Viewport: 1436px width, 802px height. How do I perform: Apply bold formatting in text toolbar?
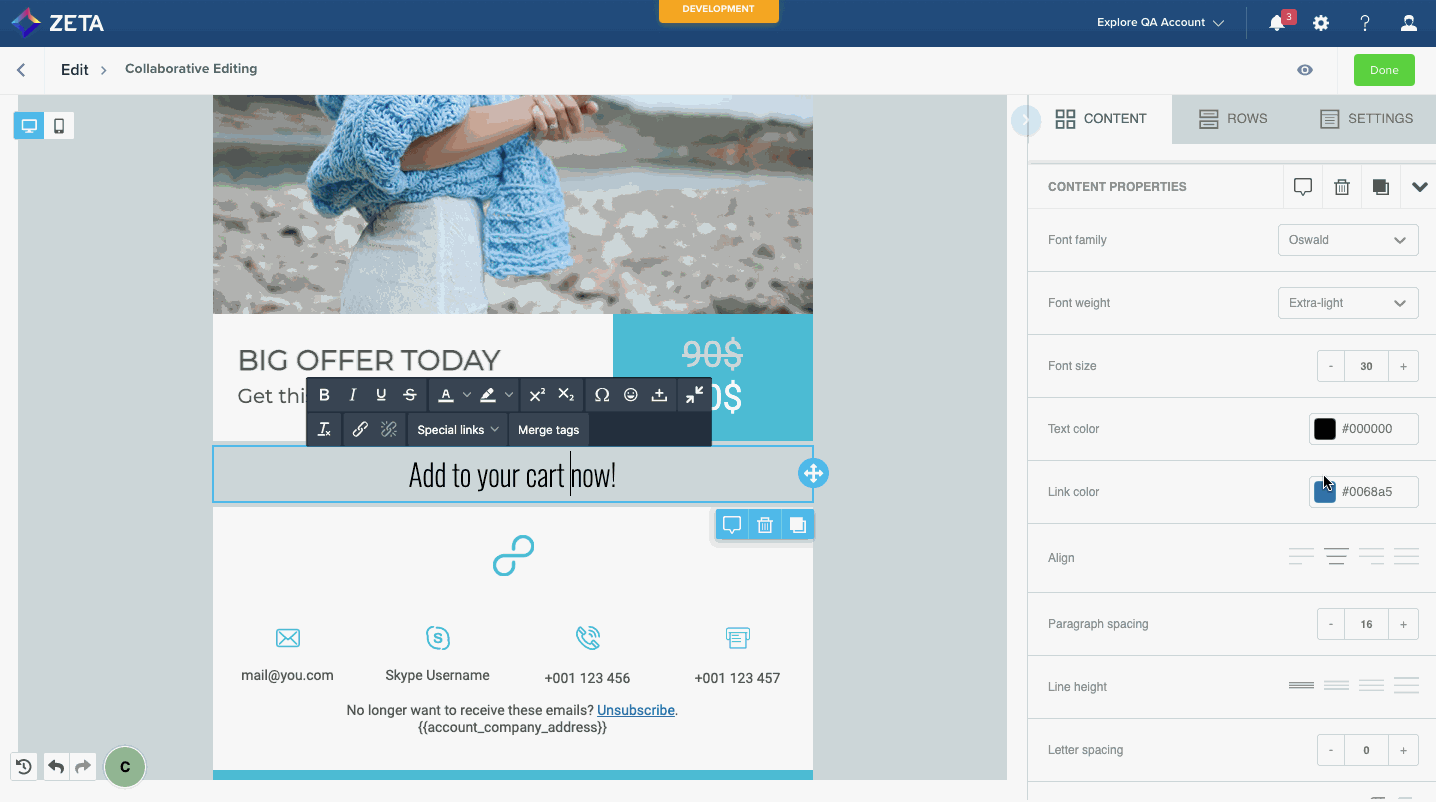(x=324, y=395)
